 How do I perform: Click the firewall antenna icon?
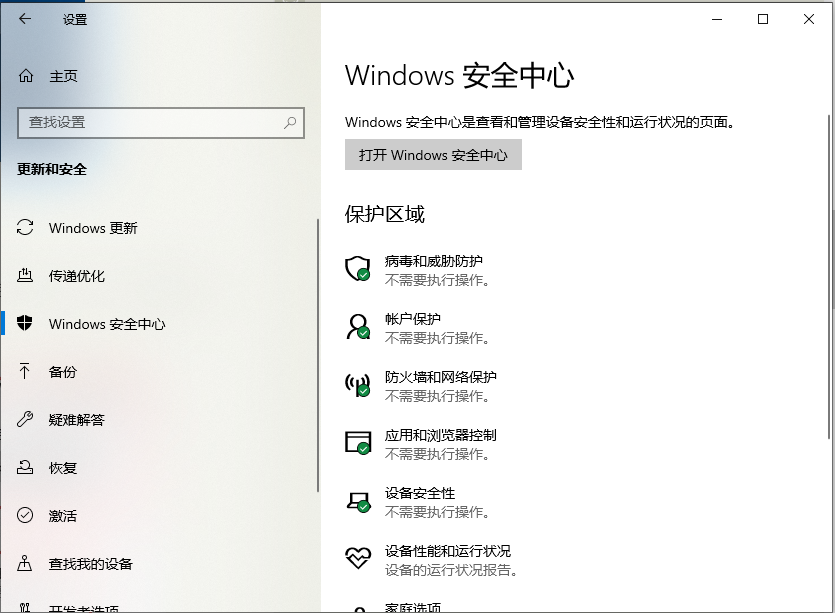[x=357, y=385]
